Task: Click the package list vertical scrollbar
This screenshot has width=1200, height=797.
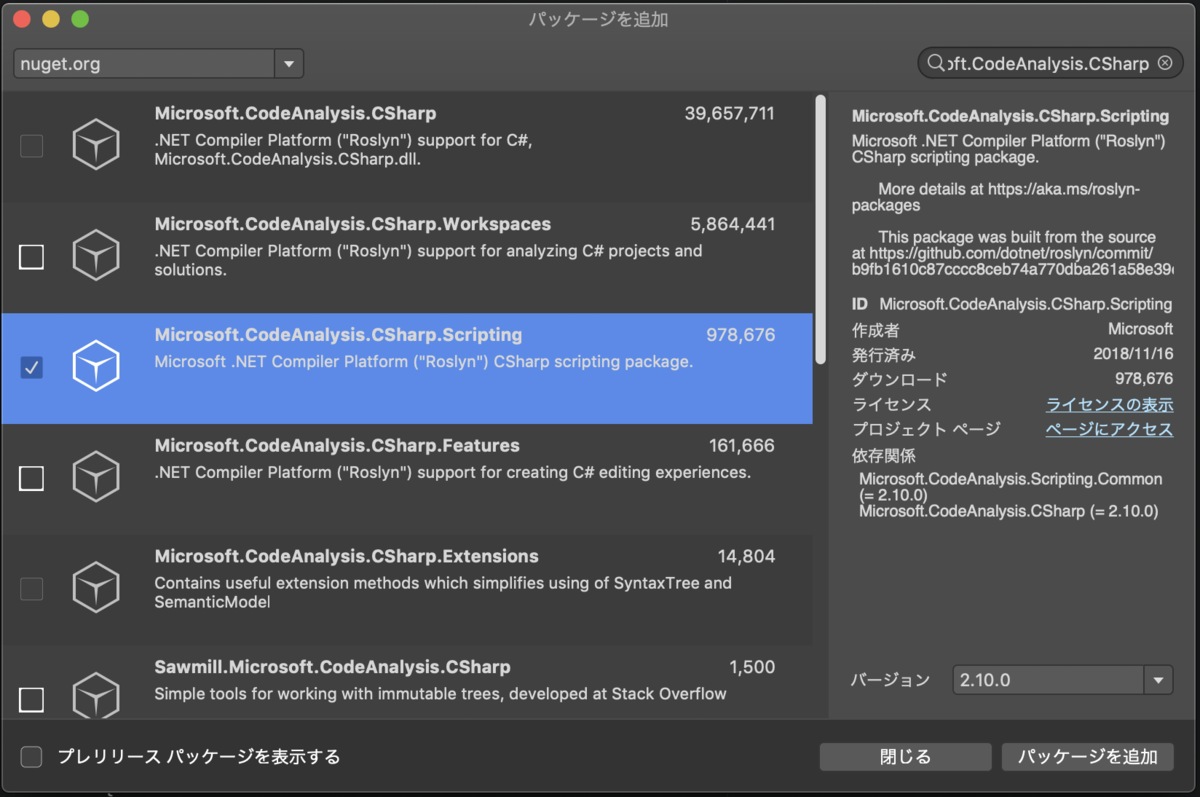Action: coord(821,229)
